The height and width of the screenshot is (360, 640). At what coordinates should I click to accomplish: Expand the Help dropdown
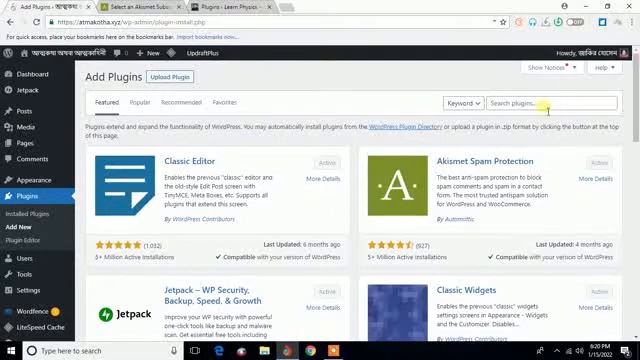605,67
